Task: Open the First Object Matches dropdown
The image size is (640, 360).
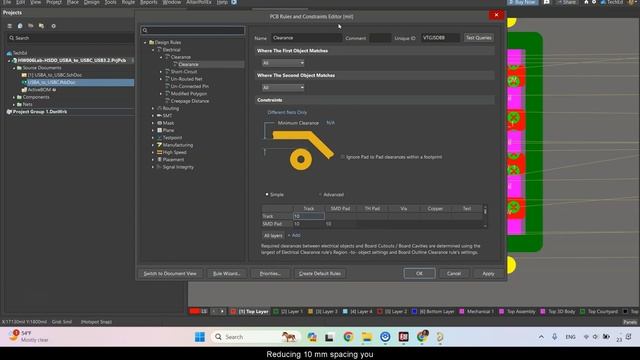Action: tap(283, 63)
